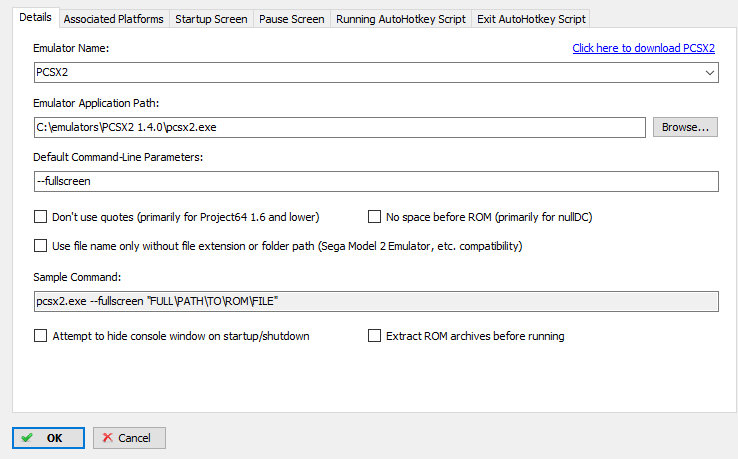Toggle Extract ROM archives before running
The width and height of the screenshot is (738, 459).
tap(374, 336)
